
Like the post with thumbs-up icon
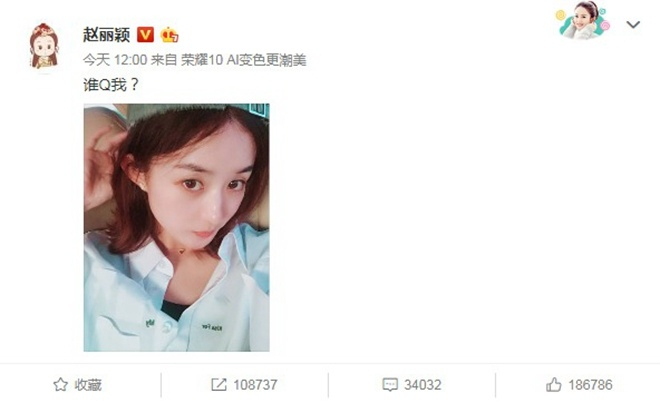[x=554, y=384]
